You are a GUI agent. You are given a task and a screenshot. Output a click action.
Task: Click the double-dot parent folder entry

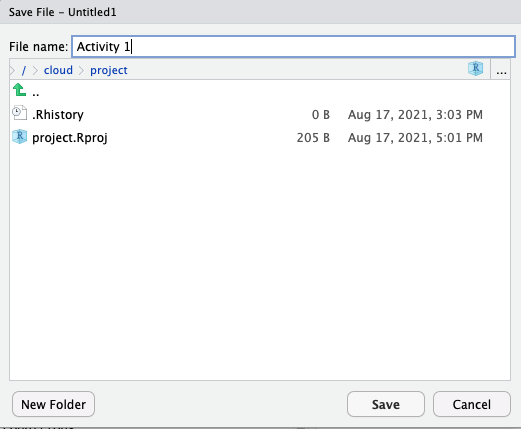pyautogui.click(x=36, y=94)
